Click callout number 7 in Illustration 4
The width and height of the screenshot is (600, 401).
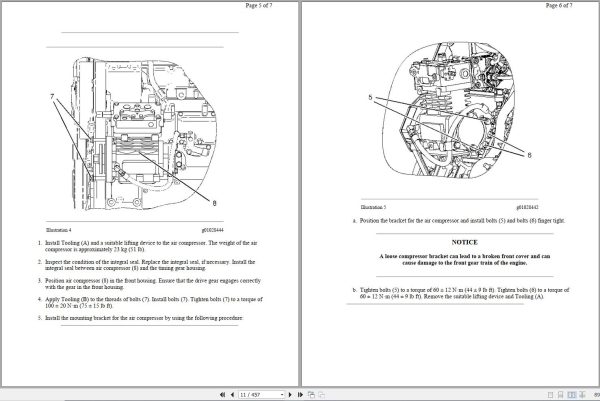(x=52, y=96)
